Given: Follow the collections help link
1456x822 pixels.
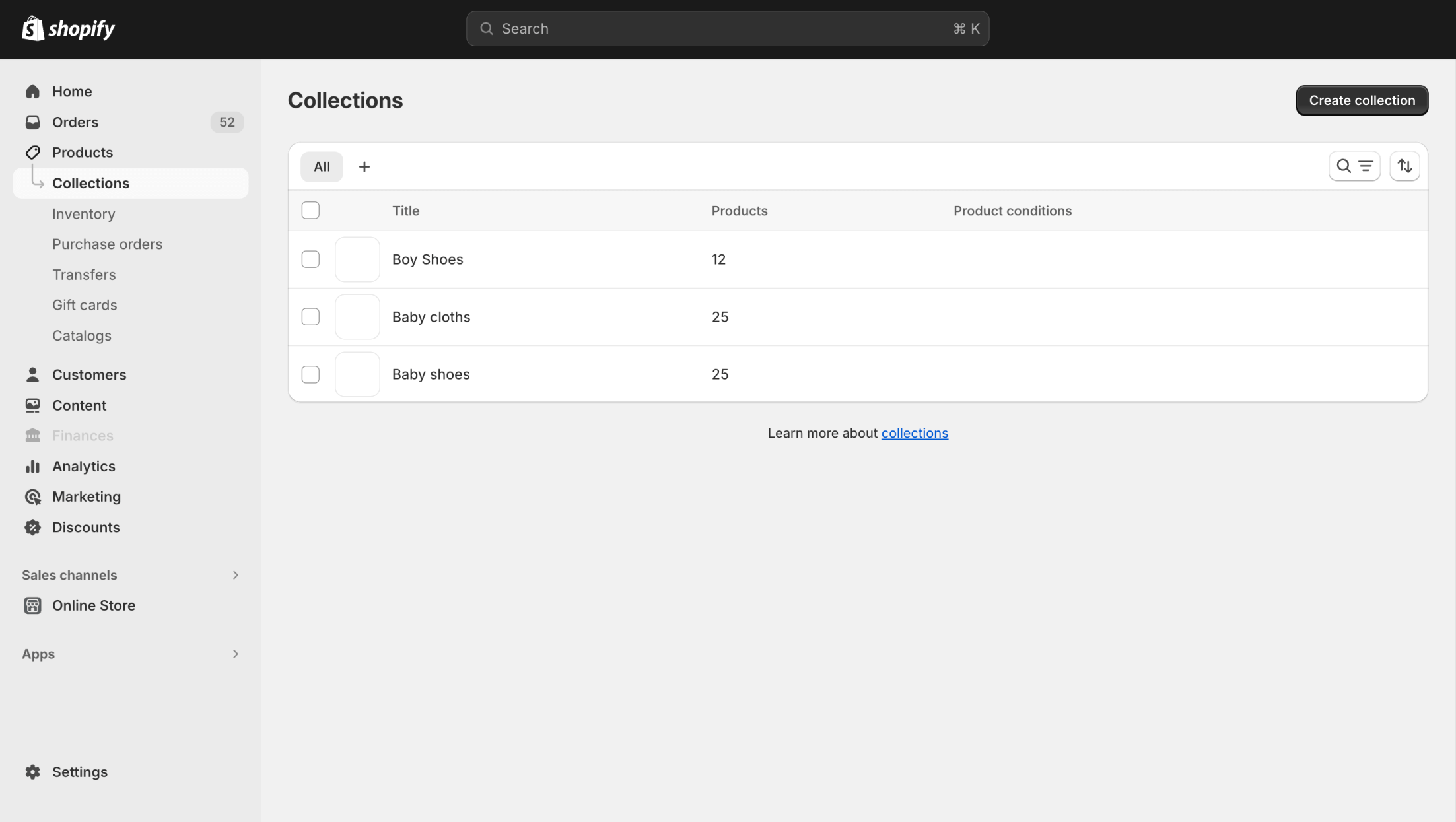Looking at the screenshot, I should [x=914, y=433].
